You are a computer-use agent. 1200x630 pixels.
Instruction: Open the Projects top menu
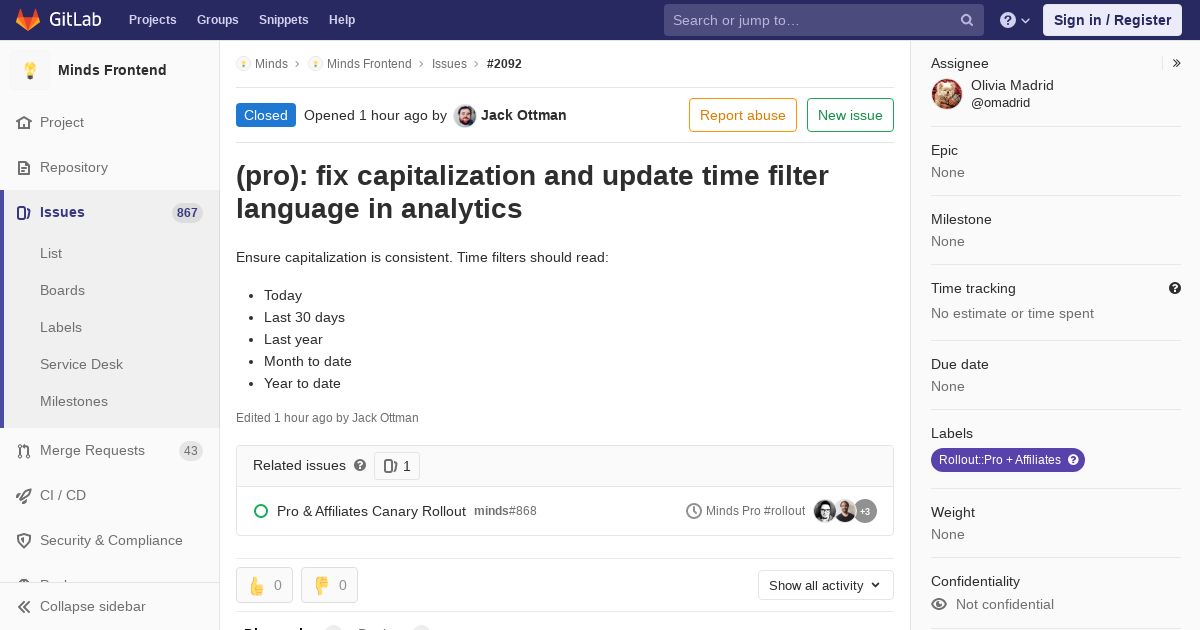tap(153, 20)
